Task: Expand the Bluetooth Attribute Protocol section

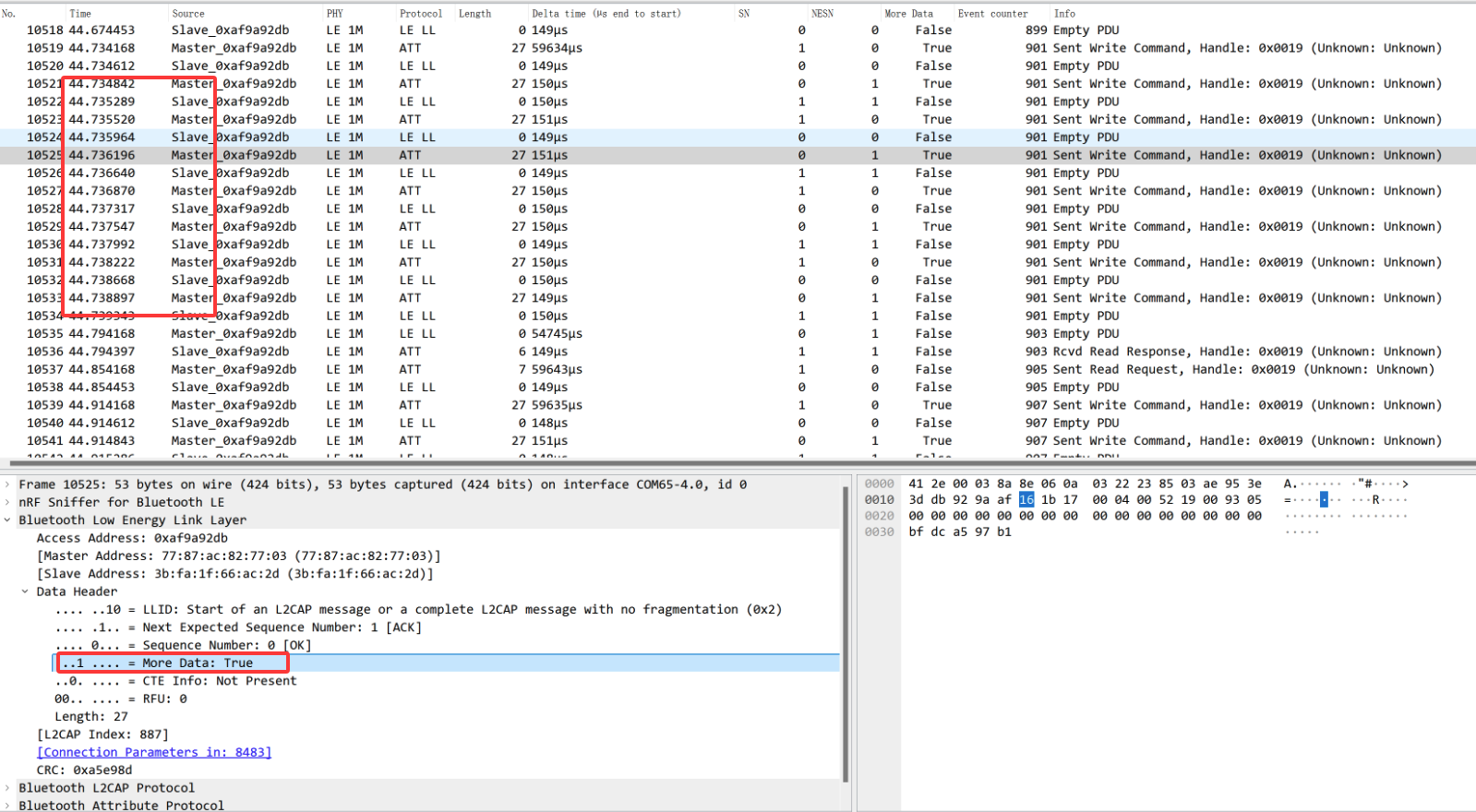Action: click(x=8, y=806)
